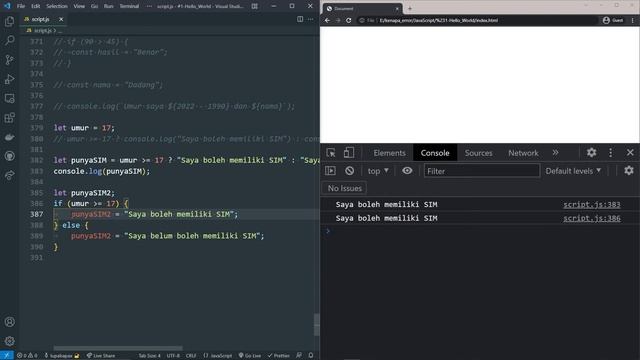Open the Explorer view in VS Code

[9, 21]
